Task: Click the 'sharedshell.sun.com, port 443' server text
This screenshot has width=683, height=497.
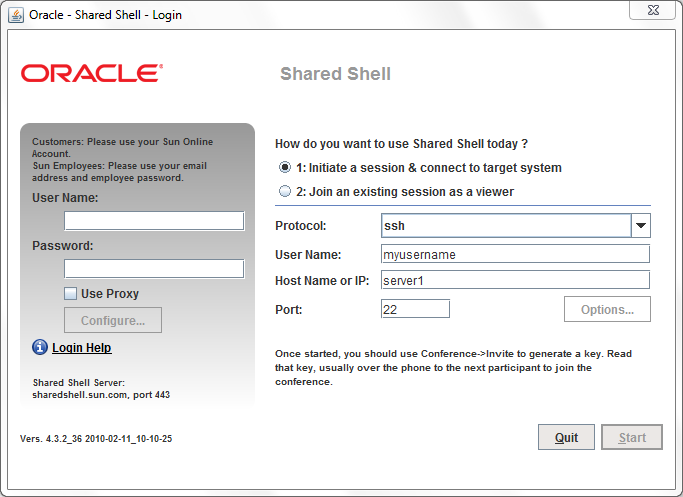Action: pyautogui.click(x=101, y=395)
